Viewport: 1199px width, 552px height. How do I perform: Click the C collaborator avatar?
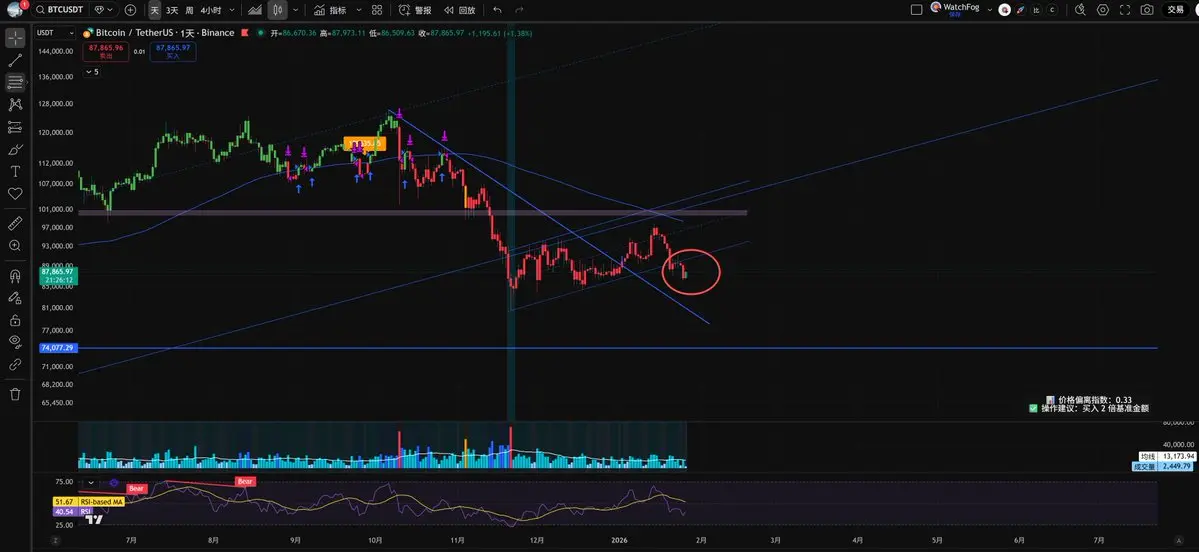coord(1053,10)
